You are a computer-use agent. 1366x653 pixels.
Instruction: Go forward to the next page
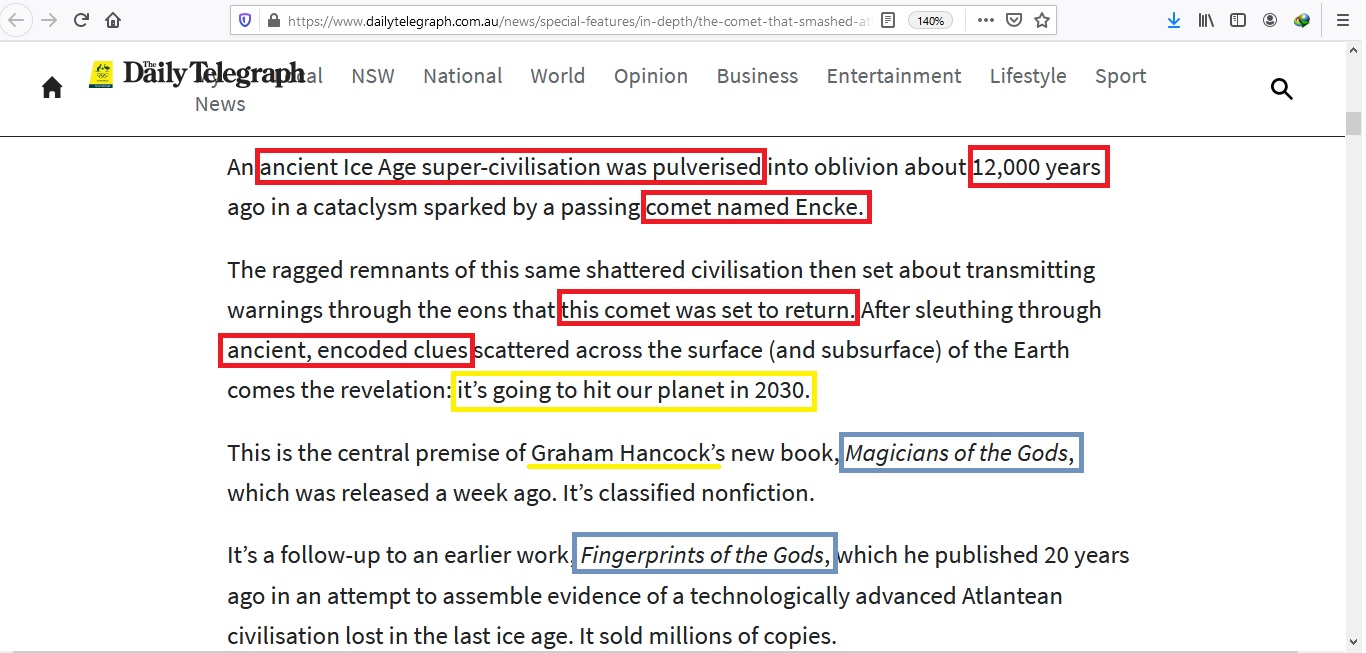coord(49,20)
